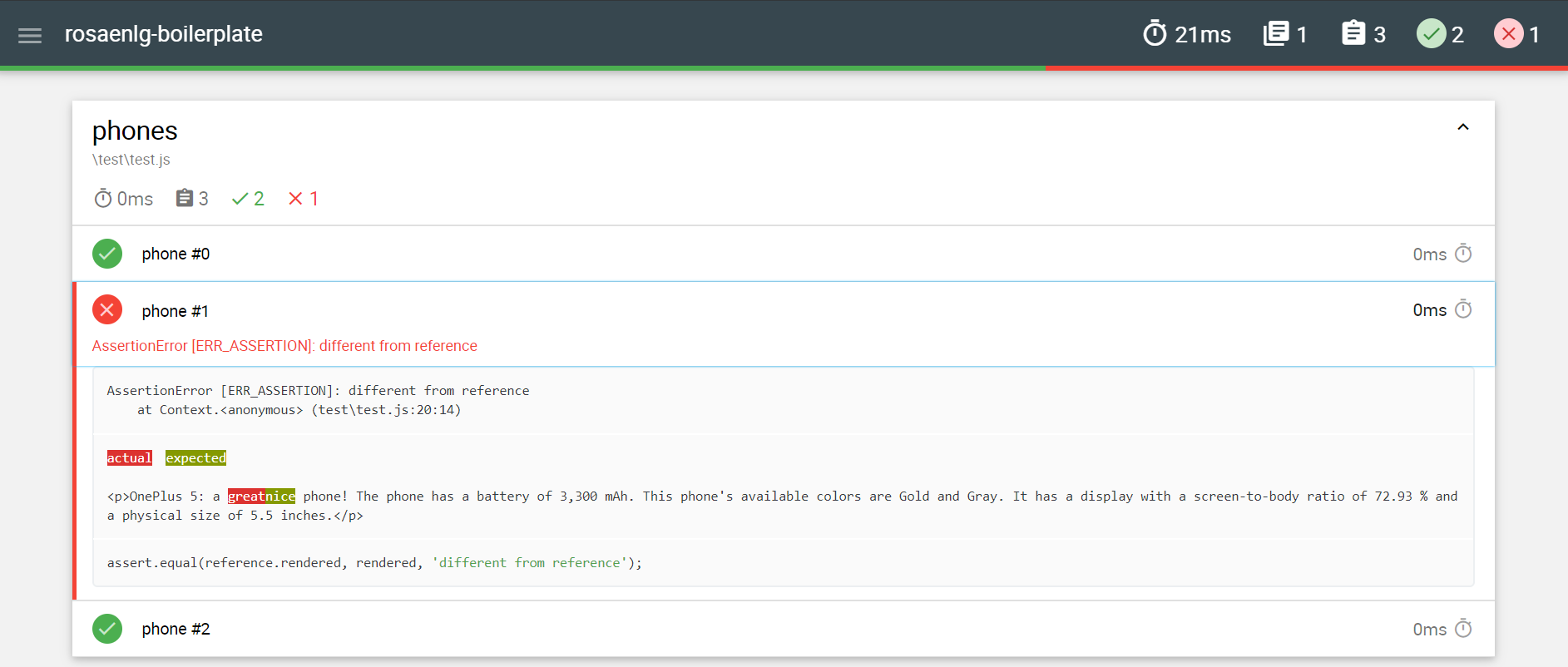Click the 0ms duration on phone #1 row
Screen dimensions: 1568x667
coord(1430,310)
